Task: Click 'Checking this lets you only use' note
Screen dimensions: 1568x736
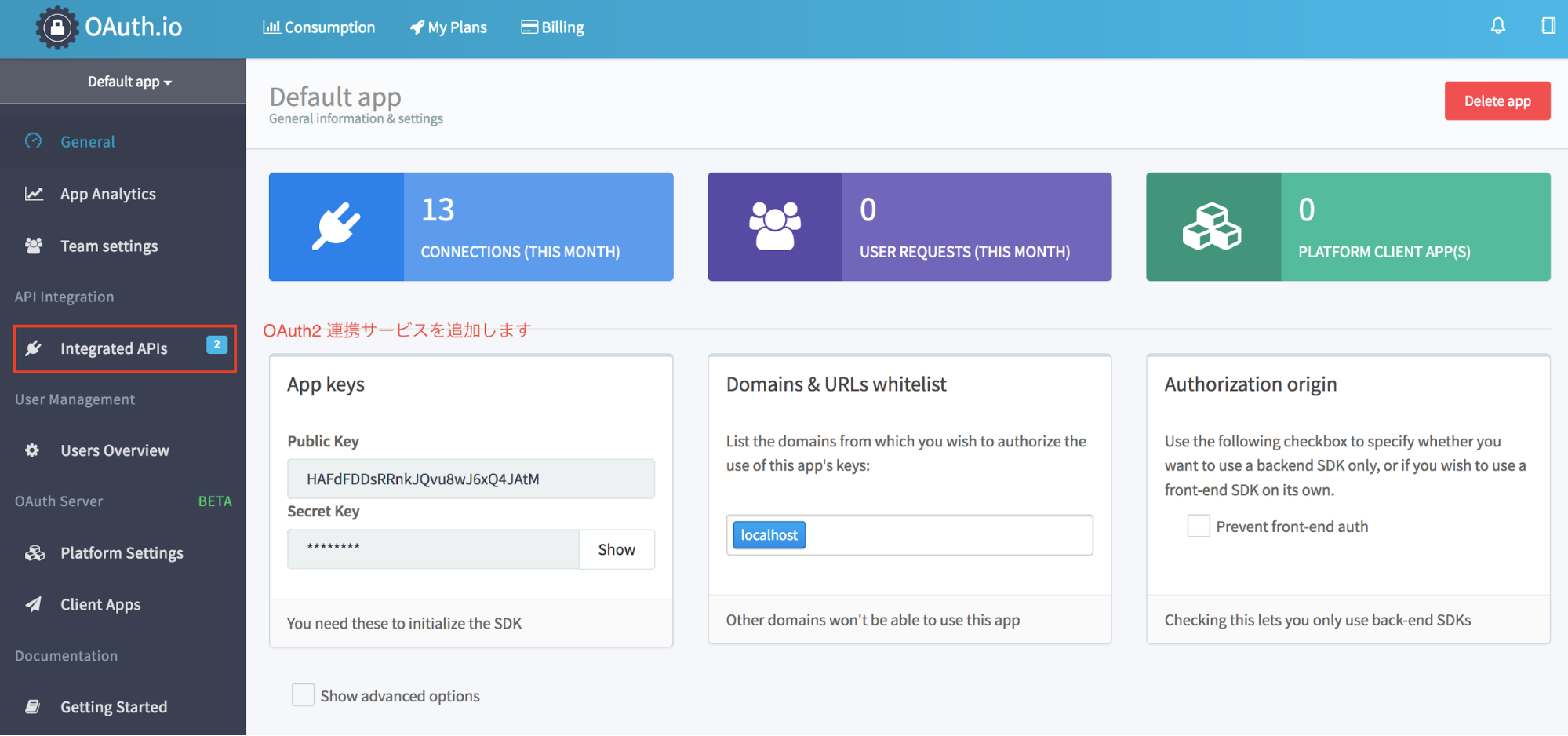Action: [x=1318, y=620]
